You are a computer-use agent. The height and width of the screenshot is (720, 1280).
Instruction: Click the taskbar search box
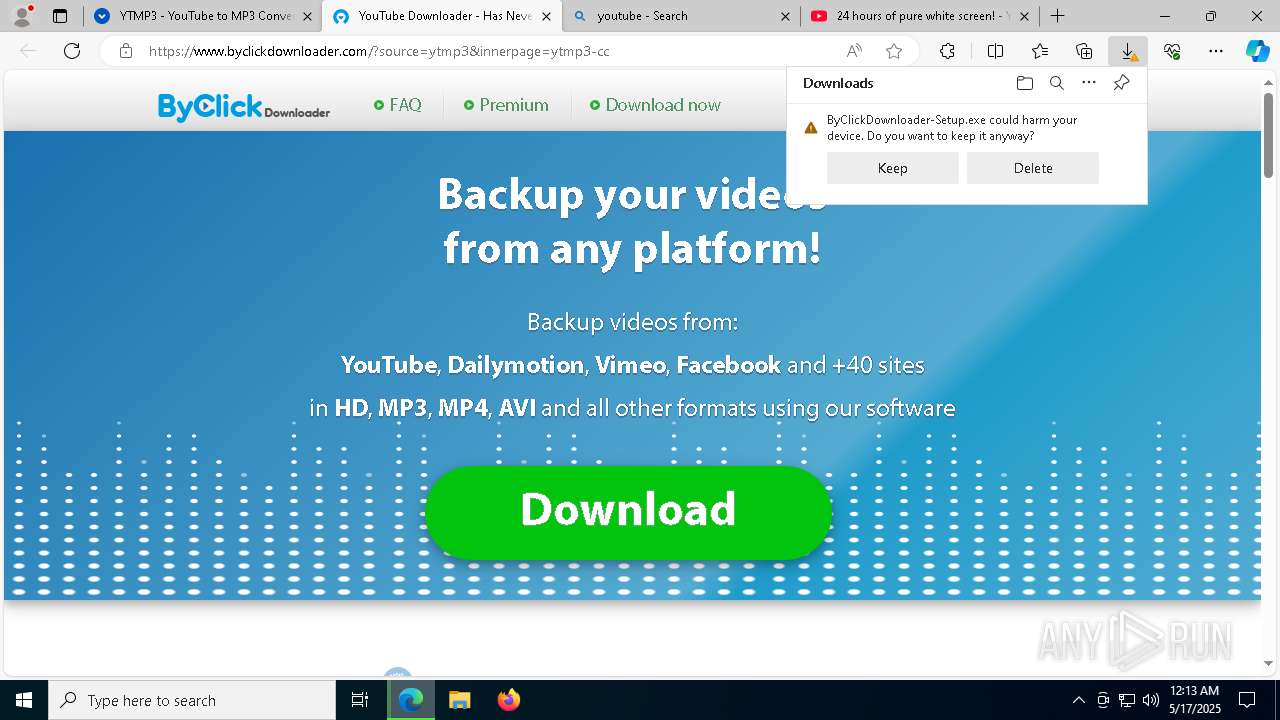pos(192,700)
